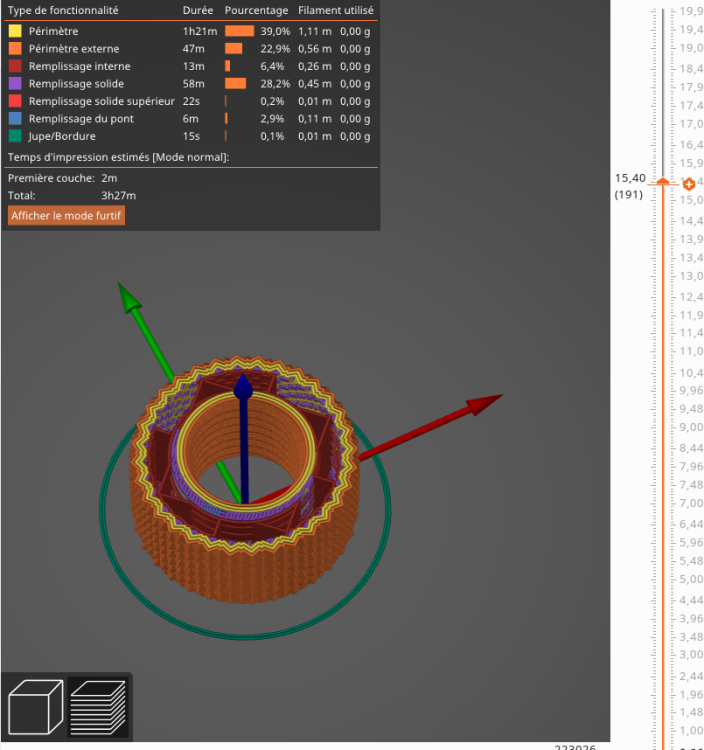Toggle the Remplissage solide purple swatch
The width and height of the screenshot is (704, 750).
15,84
